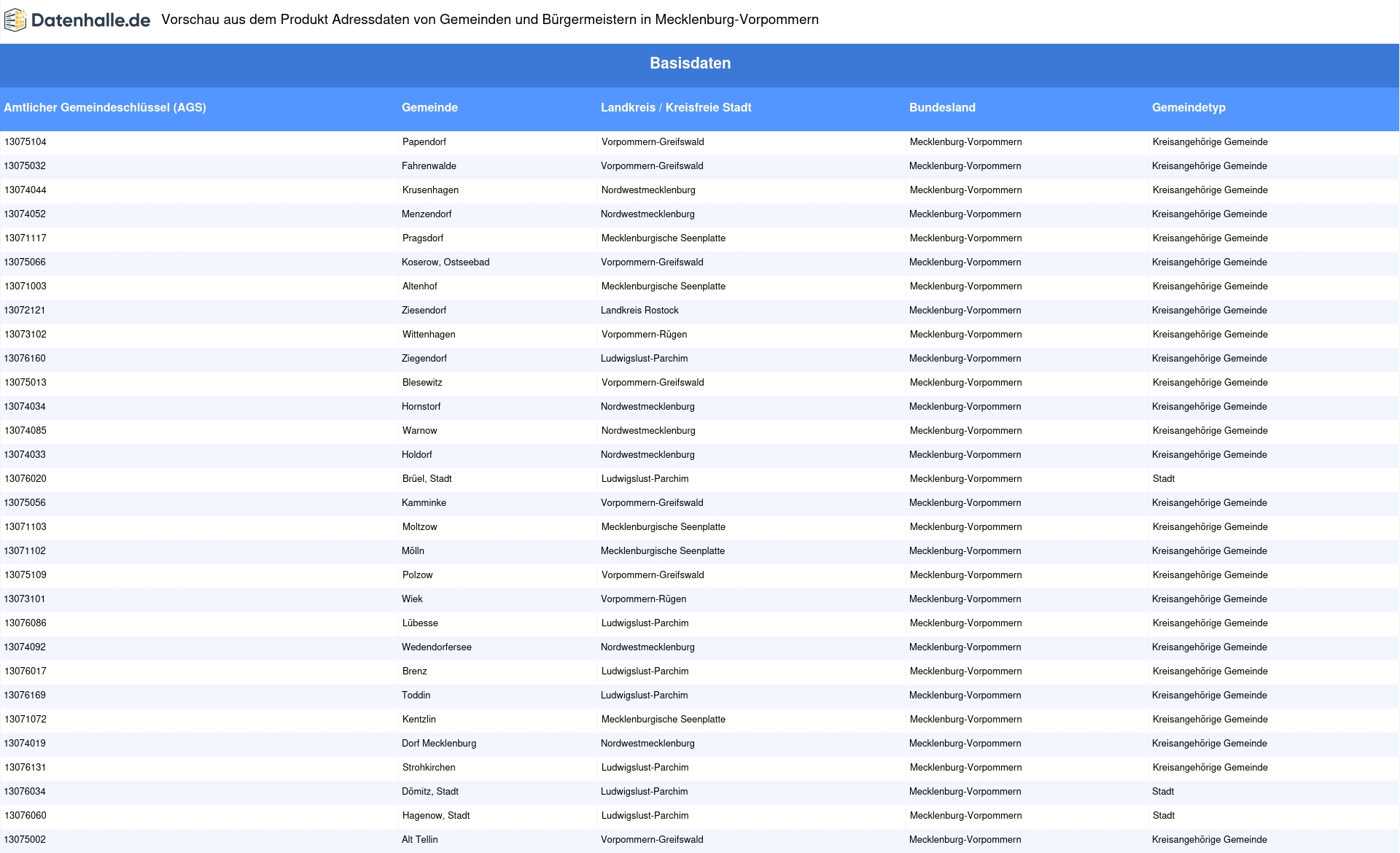
Task: Click AGS value 13071117
Action: tap(26, 238)
